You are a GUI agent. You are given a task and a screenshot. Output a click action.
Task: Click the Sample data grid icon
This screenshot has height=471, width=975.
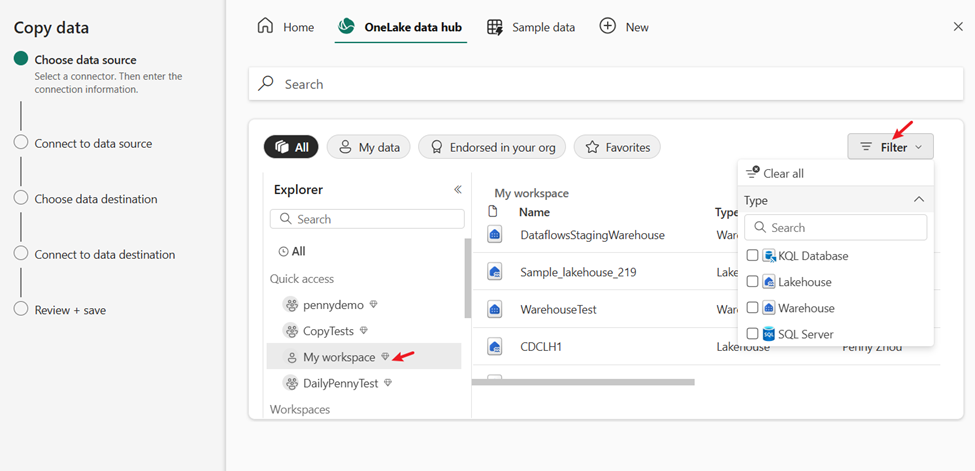coord(495,27)
